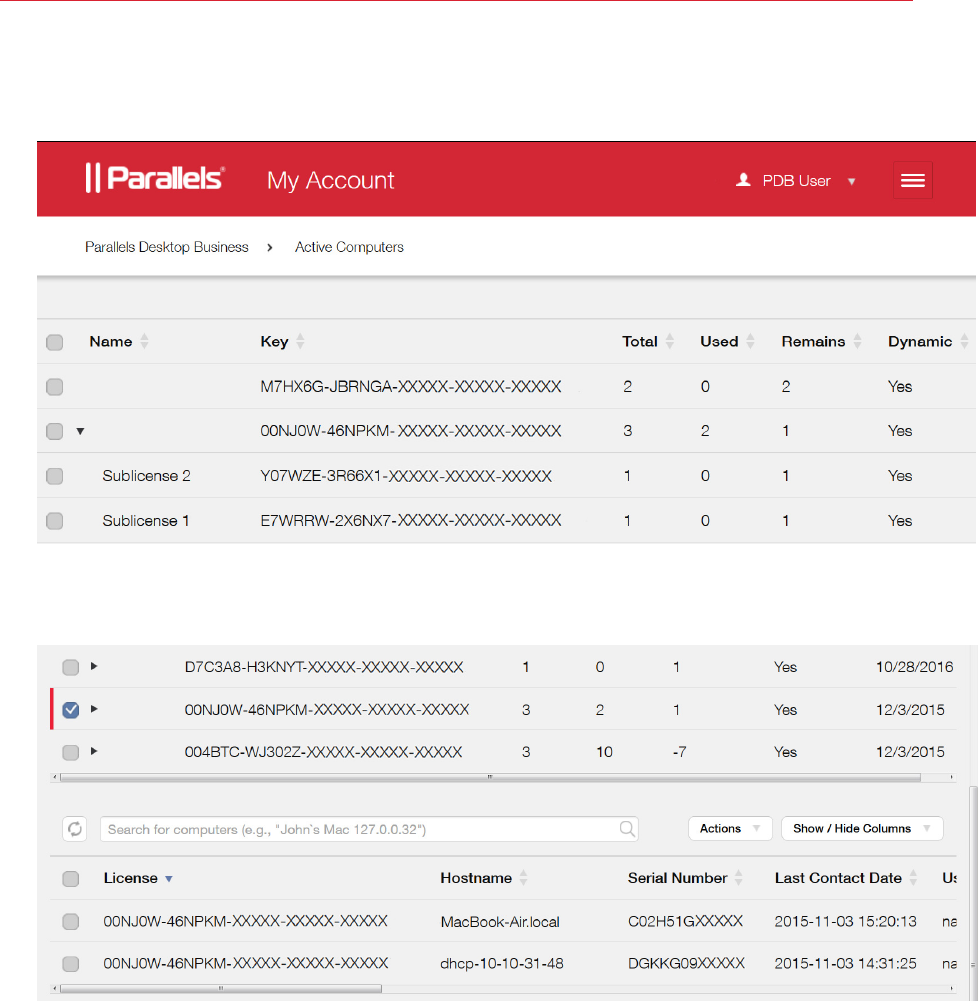
Task: Check the D7C3A8-H3KNYT row checkbox
Action: pyautogui.click(x=71, y=667)
